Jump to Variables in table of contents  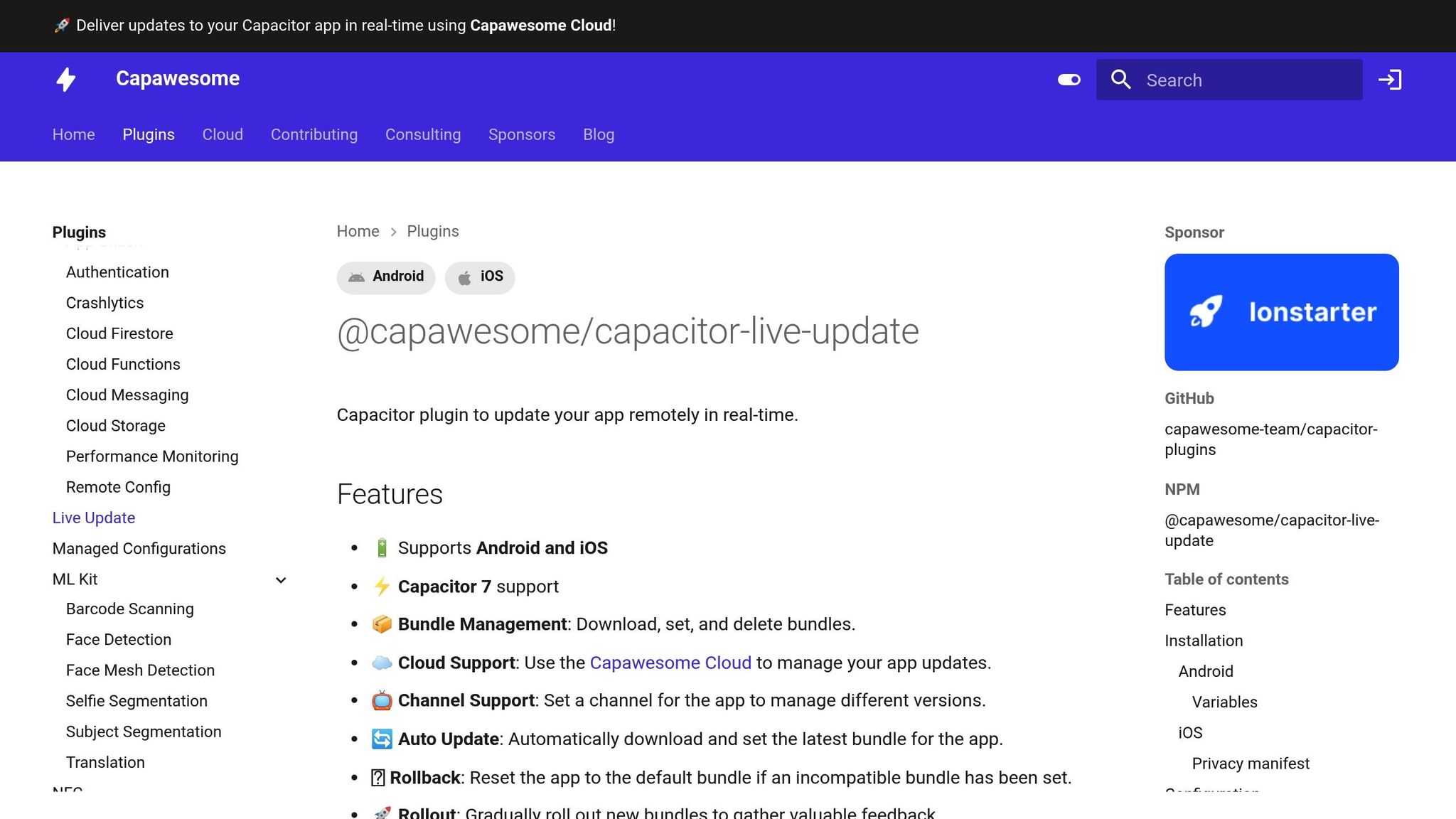click(x=1224, y=702)
